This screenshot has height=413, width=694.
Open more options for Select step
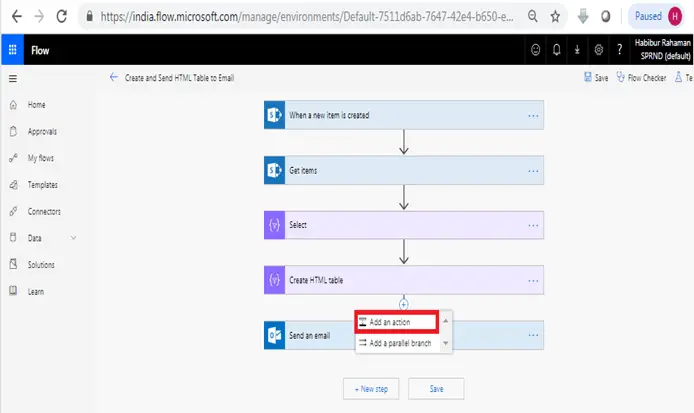click(x=533, y=225)
